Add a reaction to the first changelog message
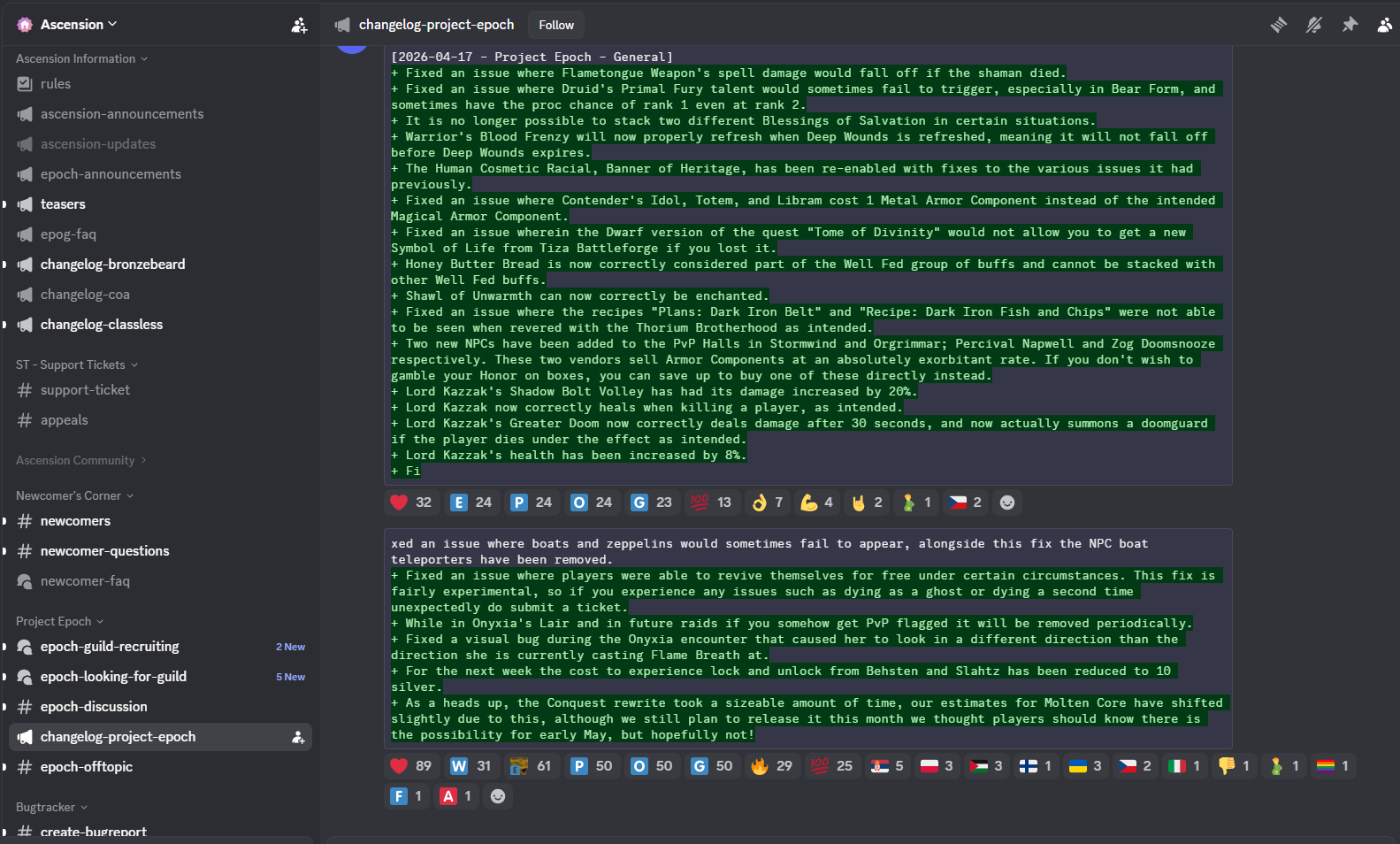 tap(1007, 503)
